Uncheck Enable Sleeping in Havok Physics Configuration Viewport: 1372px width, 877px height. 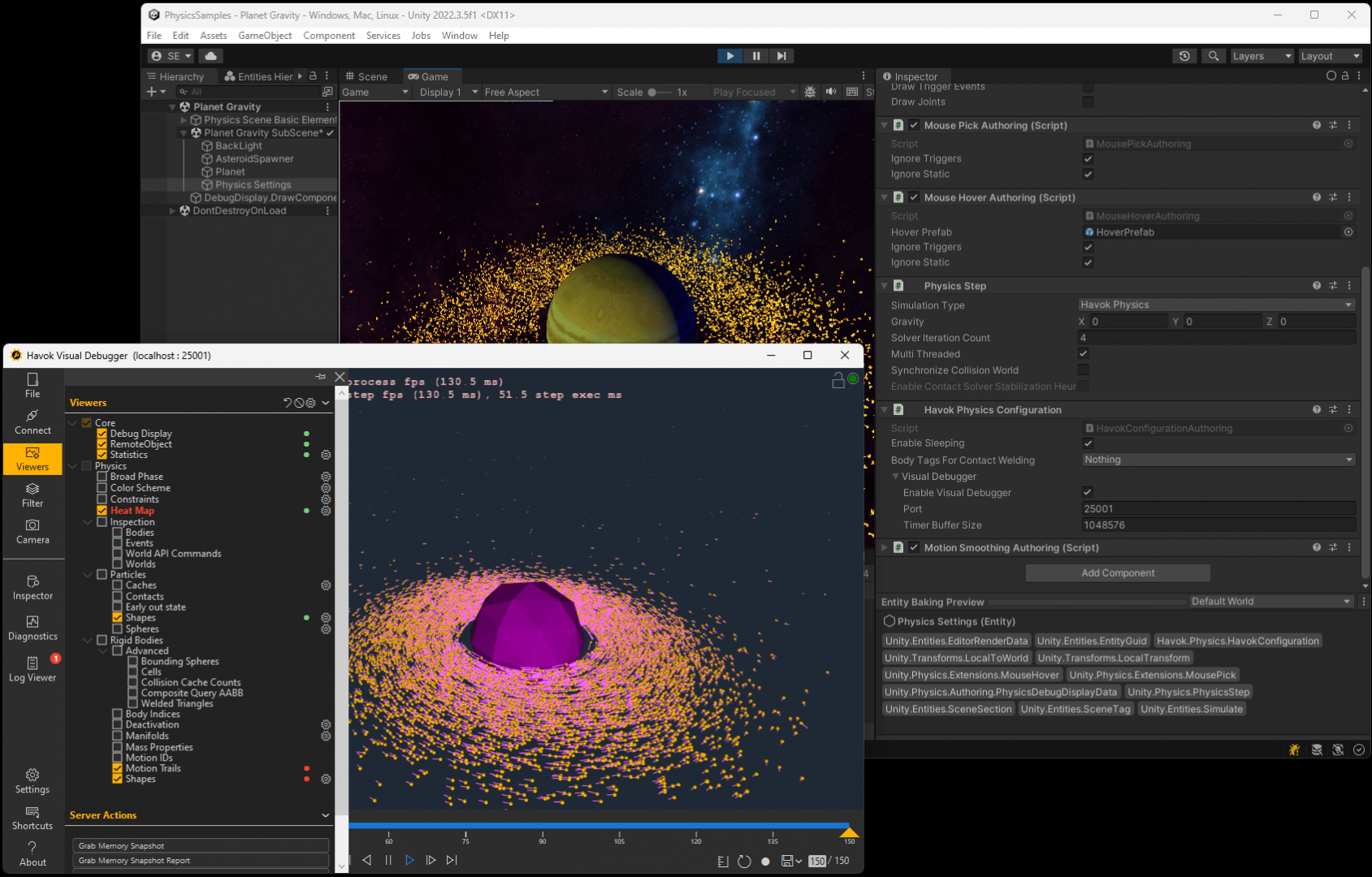click(x=1088, y=443)
